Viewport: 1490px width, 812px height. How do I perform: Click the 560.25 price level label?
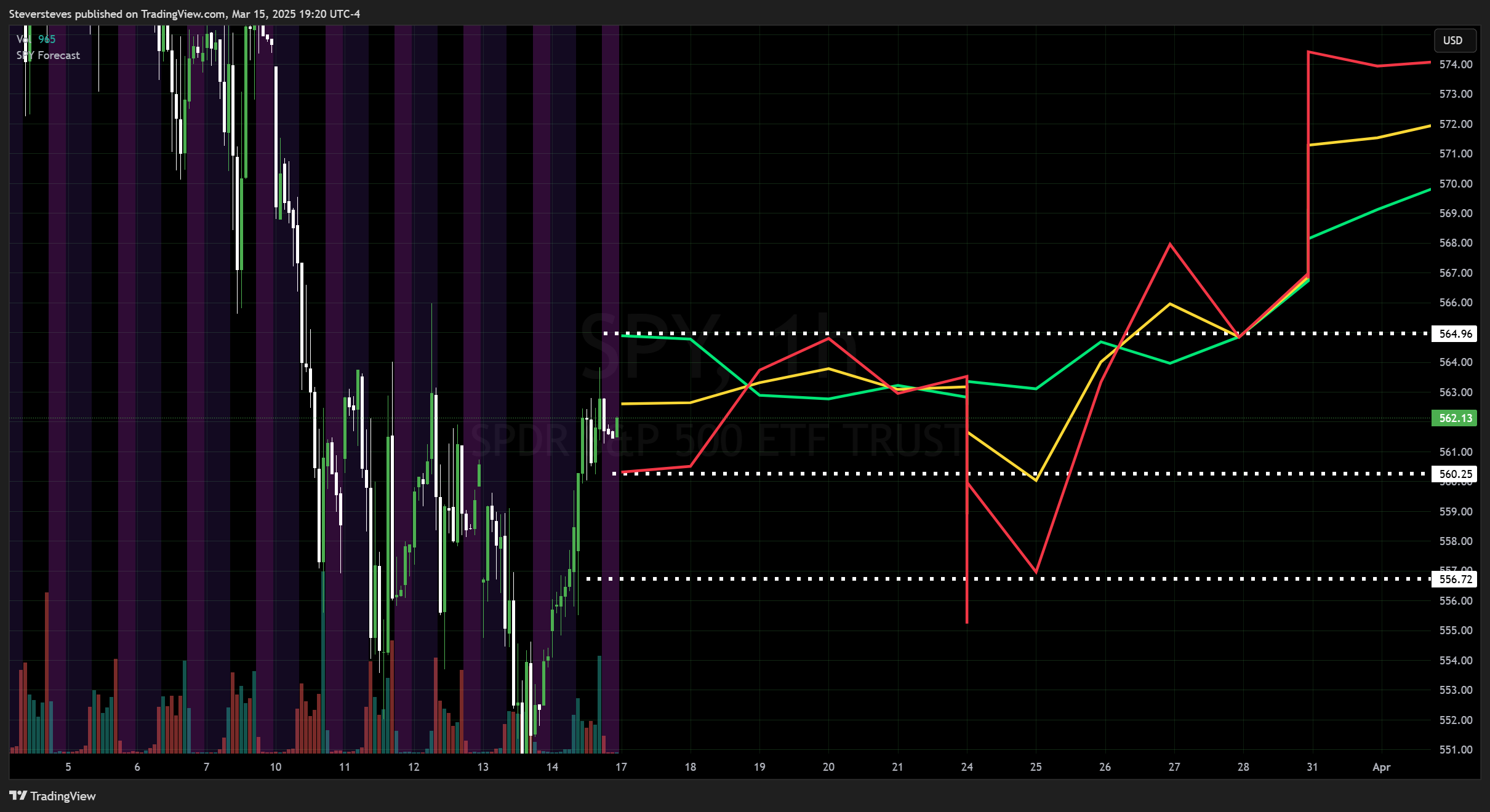(1455, 474)
